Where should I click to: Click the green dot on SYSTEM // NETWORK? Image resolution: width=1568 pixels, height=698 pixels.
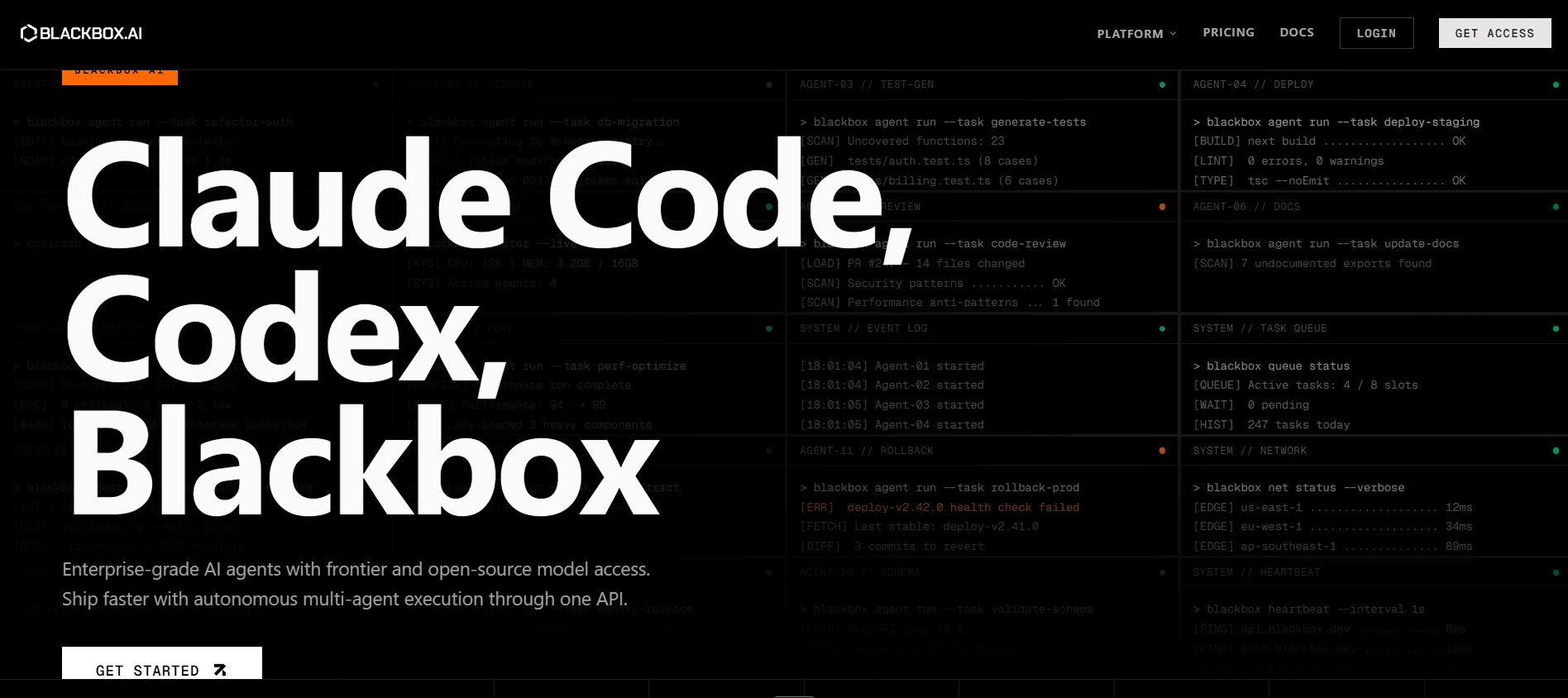[x=1556, y=451]
